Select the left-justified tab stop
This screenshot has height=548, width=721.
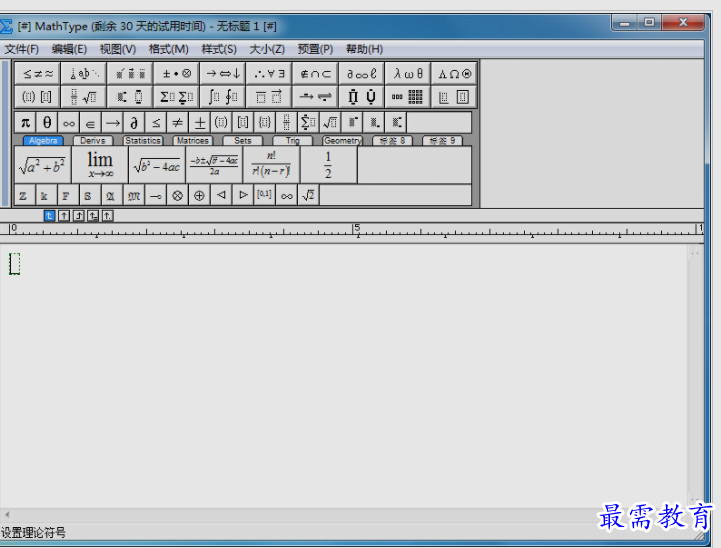pyautogui.click(x=49, y=216)
